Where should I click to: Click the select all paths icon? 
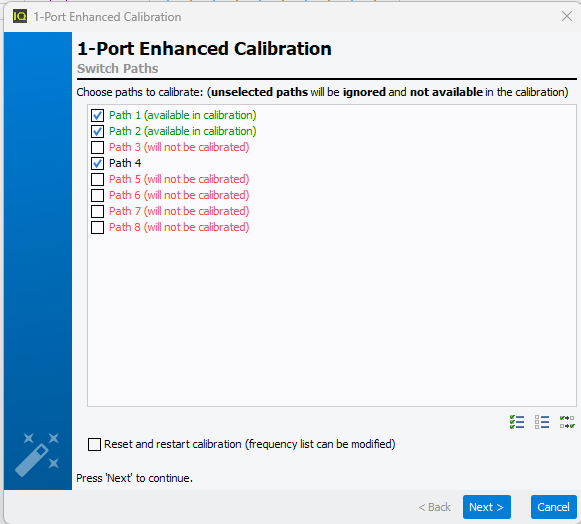pos(517,422)
